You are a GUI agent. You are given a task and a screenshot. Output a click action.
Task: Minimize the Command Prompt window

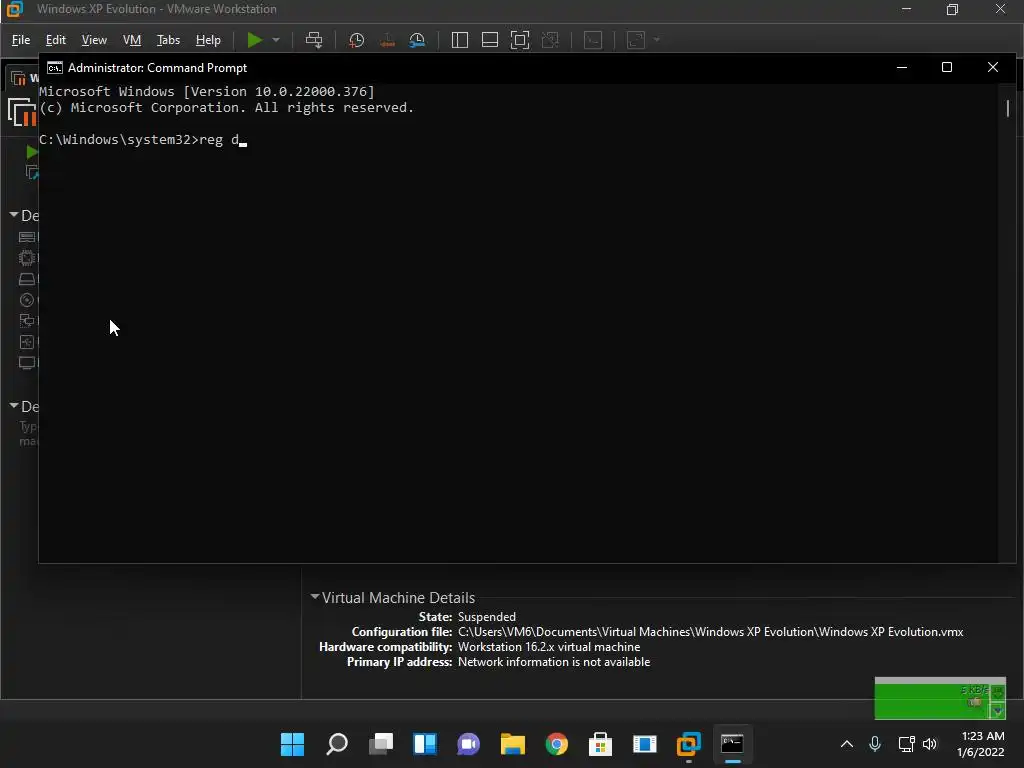[x=902, y=67]
